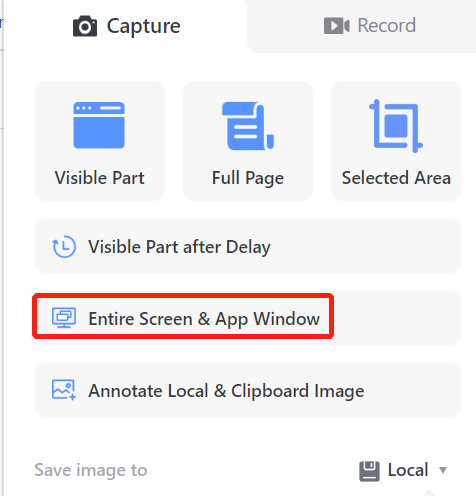Click the monitor icon for Entire Screen

pos(64,318)
